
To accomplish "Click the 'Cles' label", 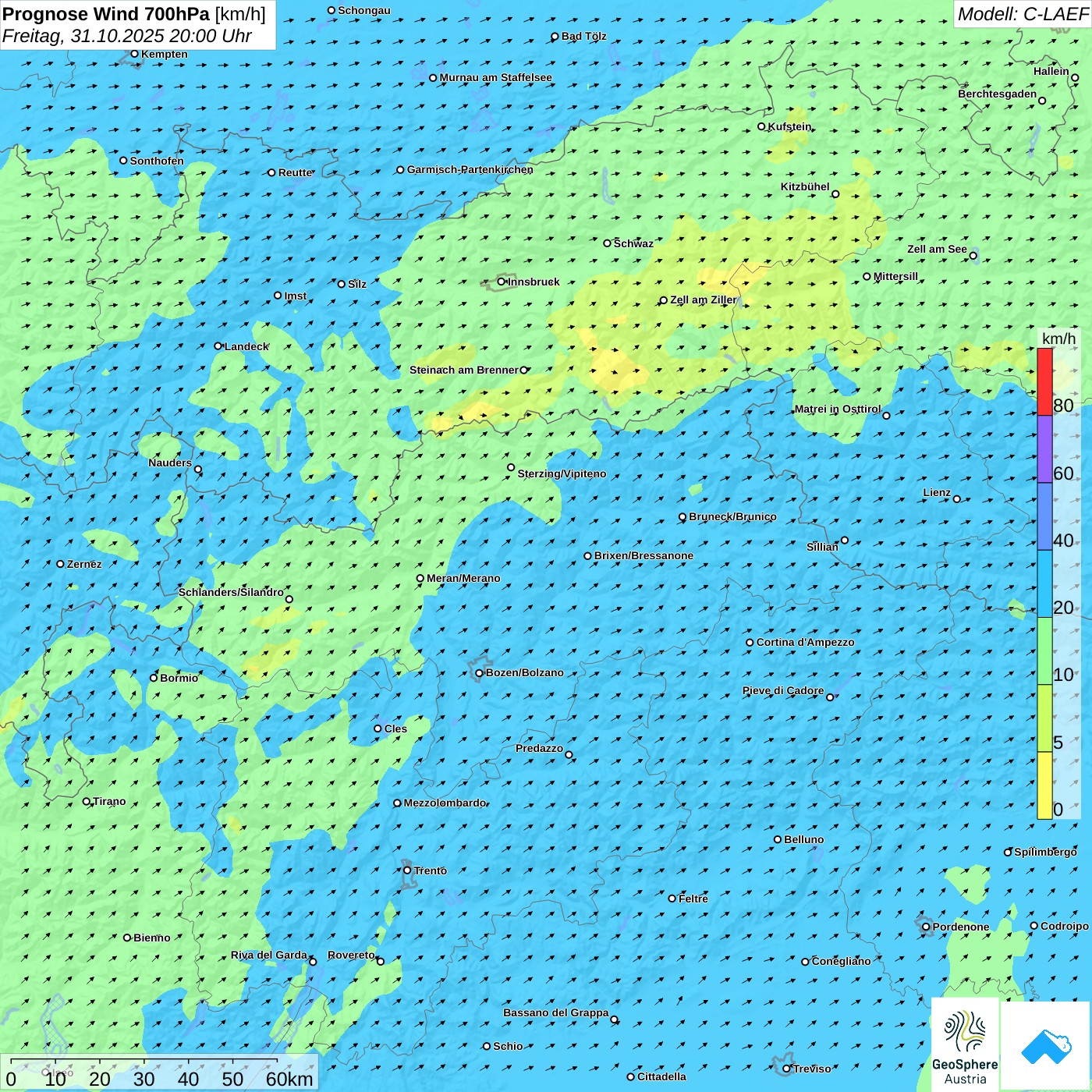I will click(395, 729).
